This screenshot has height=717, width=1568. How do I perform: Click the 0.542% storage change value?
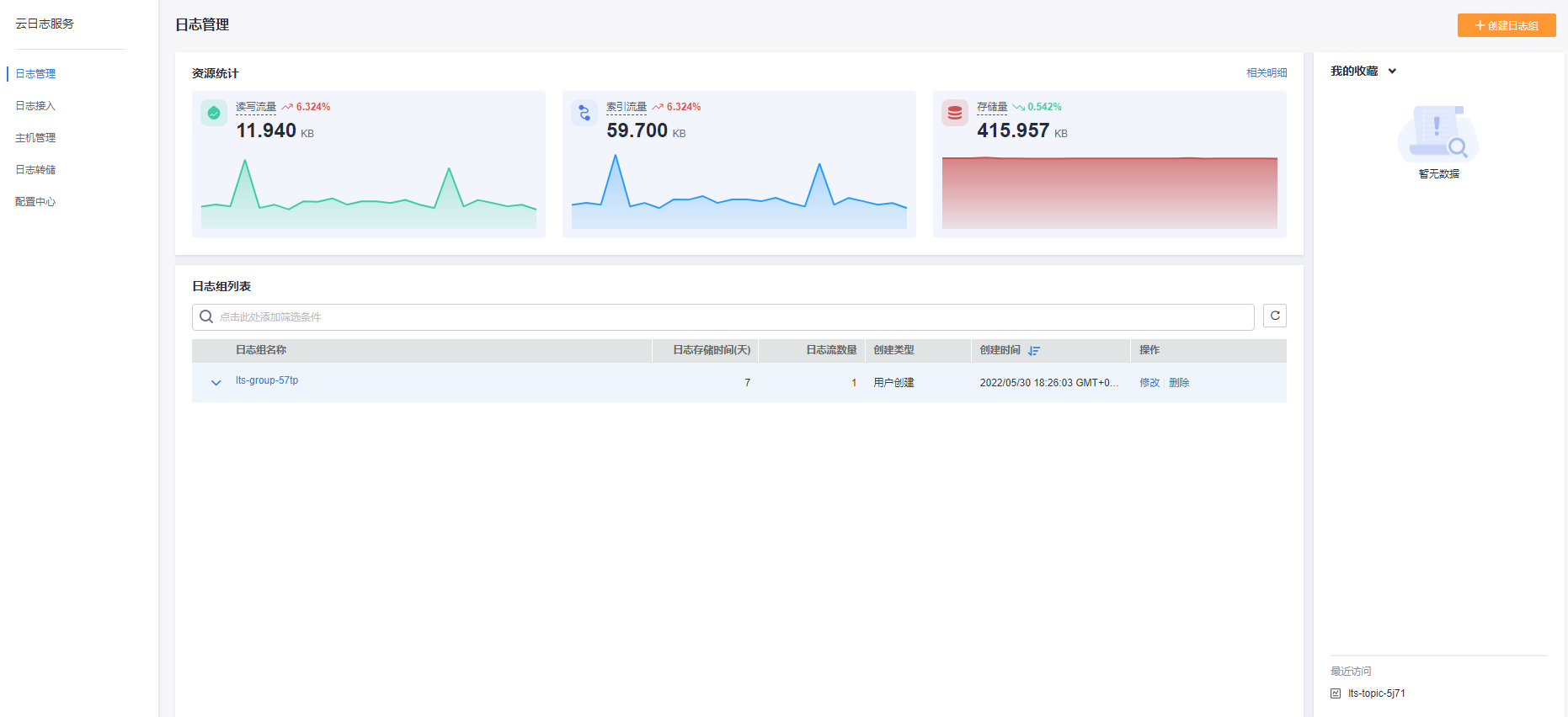1044,107
